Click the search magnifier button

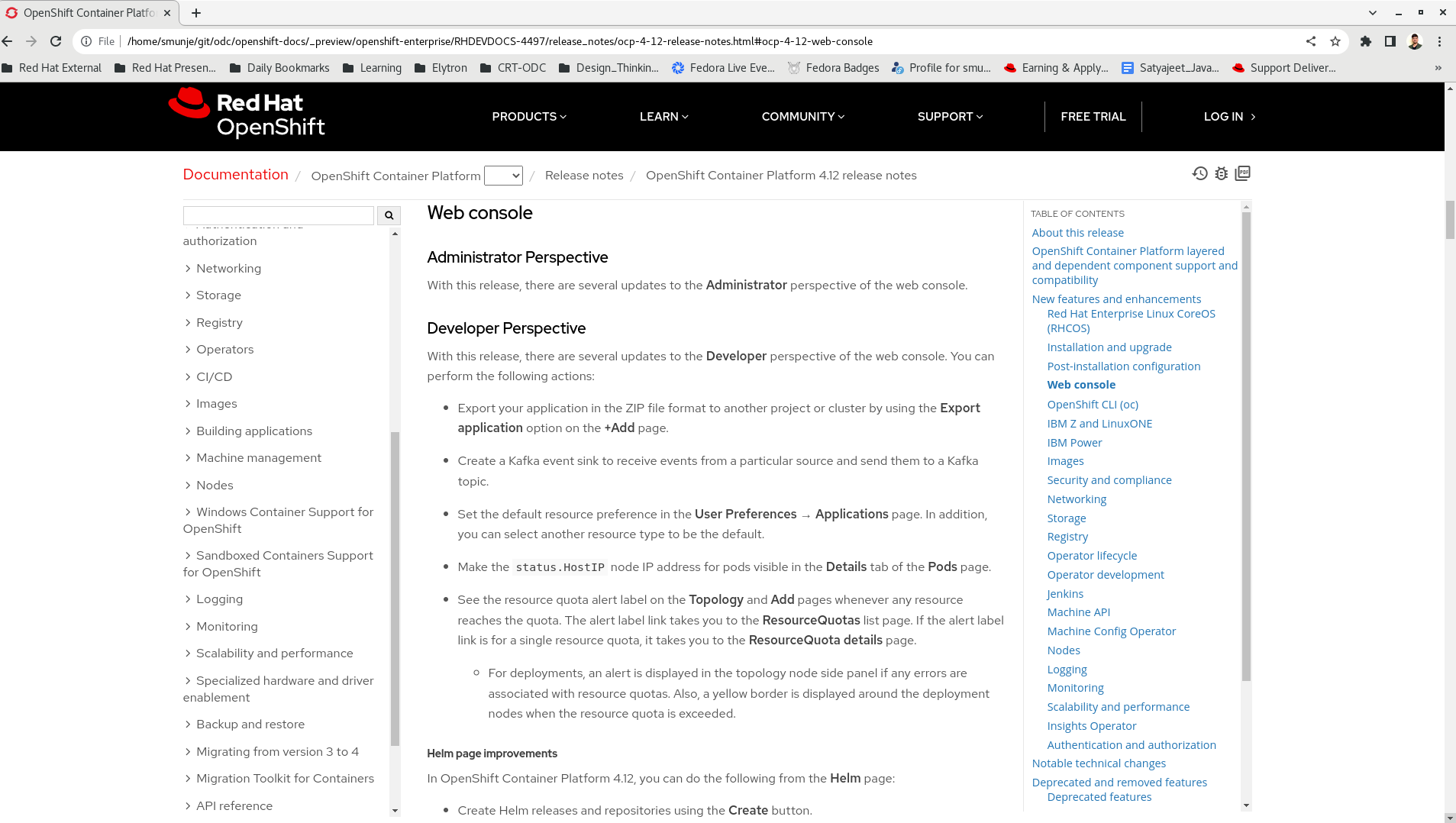pos(389,215)
